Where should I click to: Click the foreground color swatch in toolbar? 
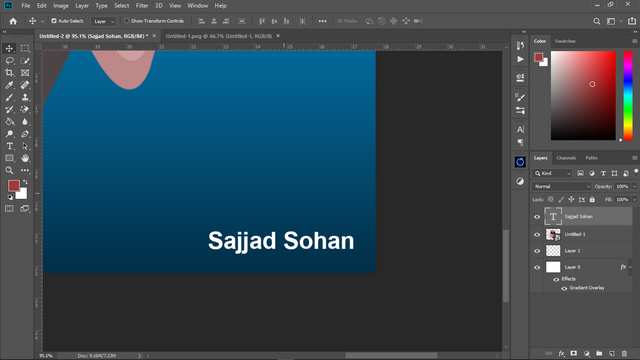(x=13, y=186)
